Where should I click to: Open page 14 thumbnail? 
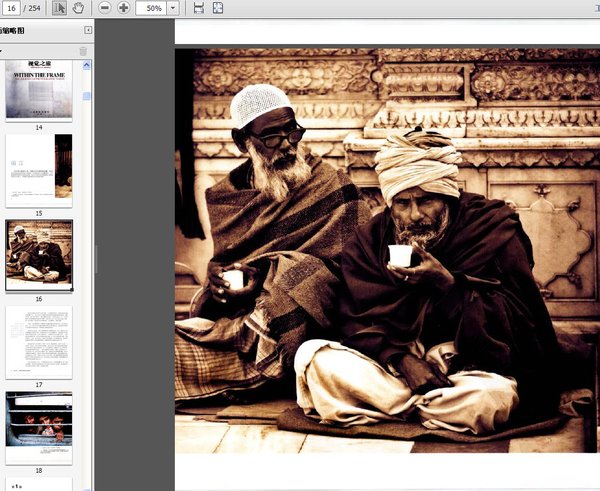point(39,90)
